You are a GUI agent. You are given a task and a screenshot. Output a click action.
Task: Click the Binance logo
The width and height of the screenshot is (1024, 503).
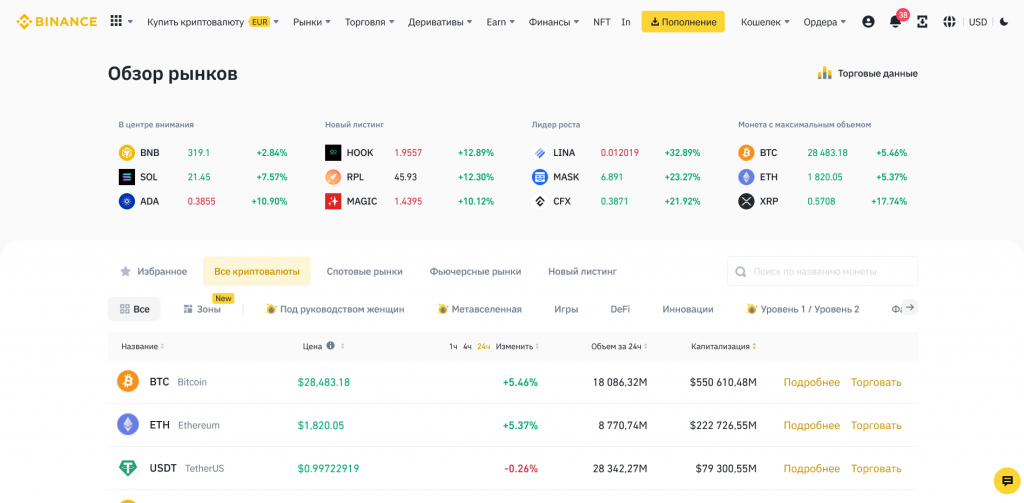(x=57, y=21)
